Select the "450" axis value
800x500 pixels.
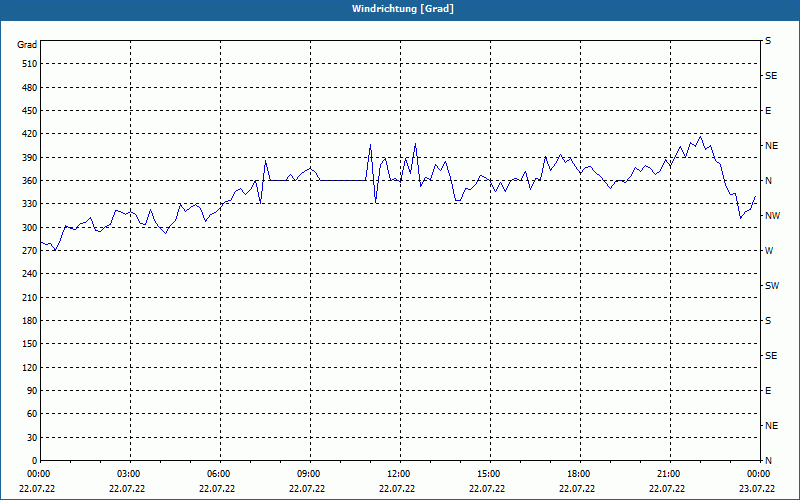click(x=30, y=111)
